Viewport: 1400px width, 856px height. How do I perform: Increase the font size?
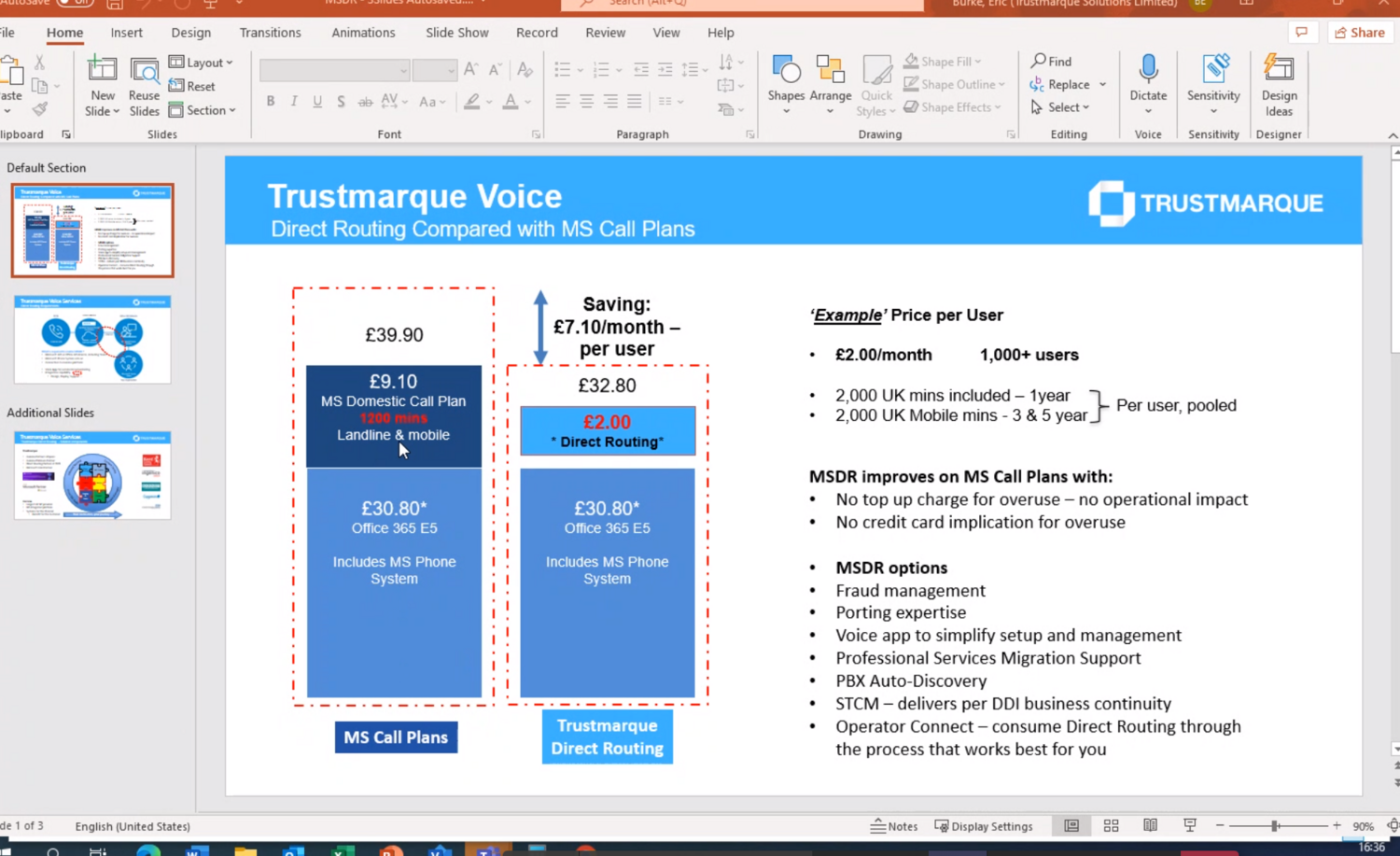pyautogui.click(x=470, y=70)
